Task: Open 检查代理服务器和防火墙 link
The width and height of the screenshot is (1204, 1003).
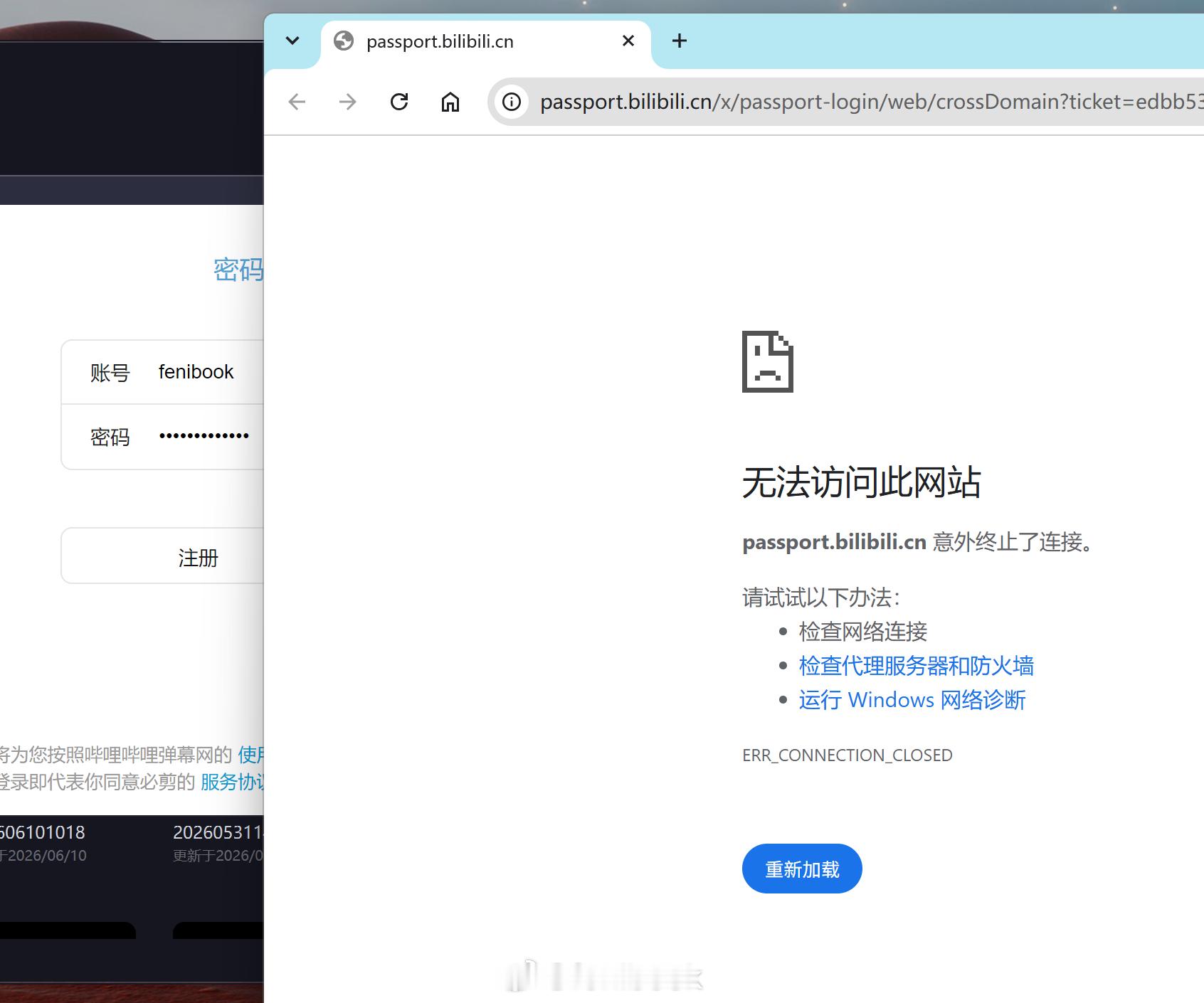Action: (916, 666)
